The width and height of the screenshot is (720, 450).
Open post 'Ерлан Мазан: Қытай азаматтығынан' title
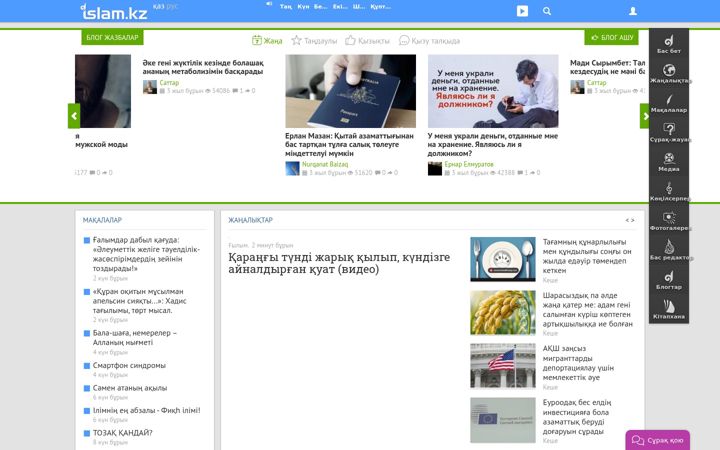[x=349, y=145]
